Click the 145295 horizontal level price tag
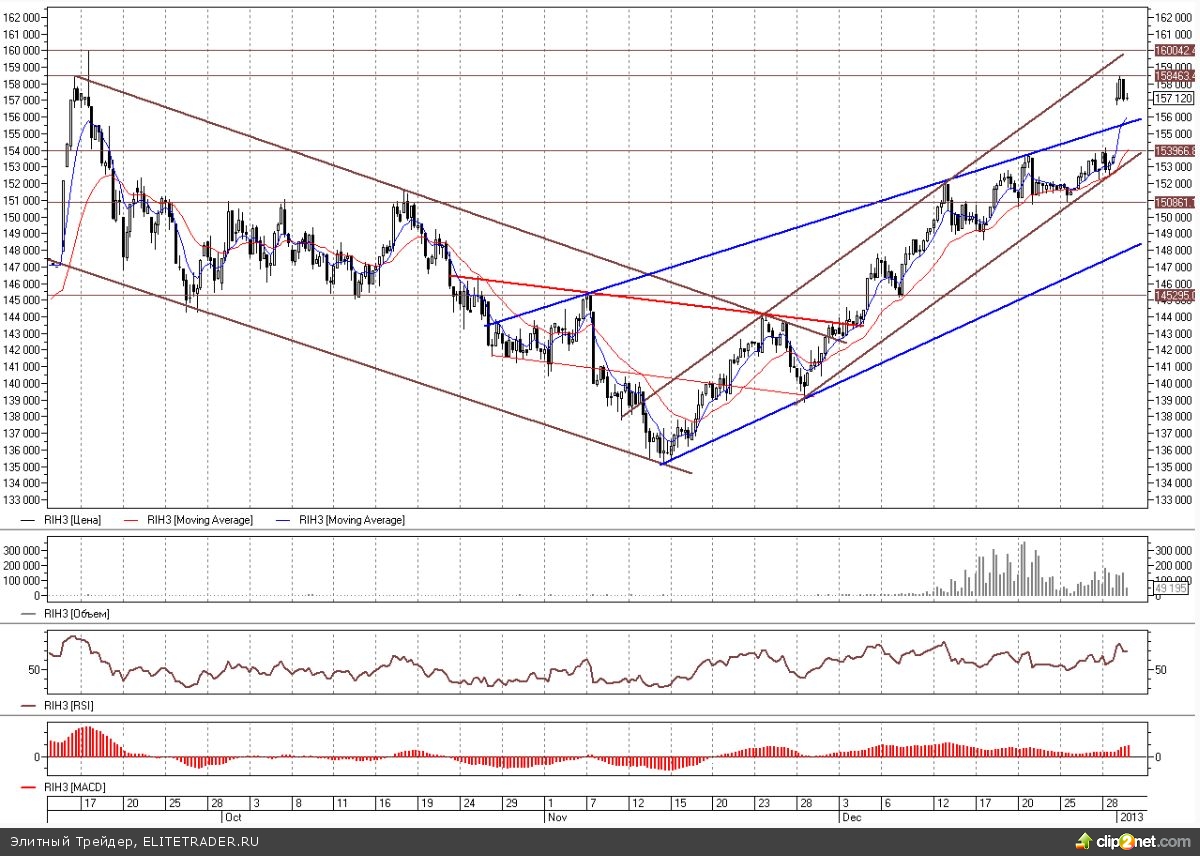The height and width of the screenshot is (856, 1200). tap(1172, 296)
